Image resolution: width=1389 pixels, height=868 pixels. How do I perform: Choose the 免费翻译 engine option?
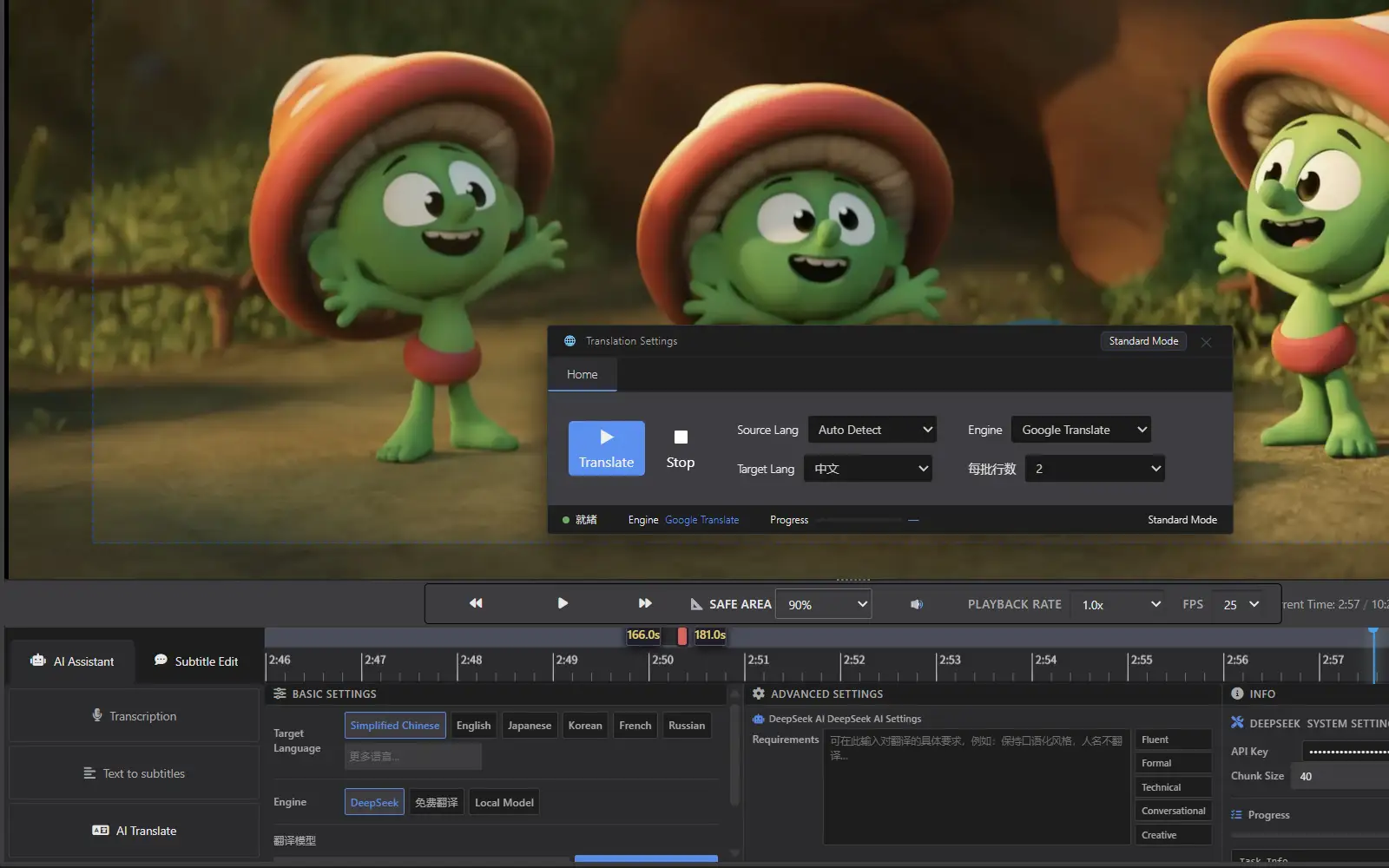click(x=436, y=802)
